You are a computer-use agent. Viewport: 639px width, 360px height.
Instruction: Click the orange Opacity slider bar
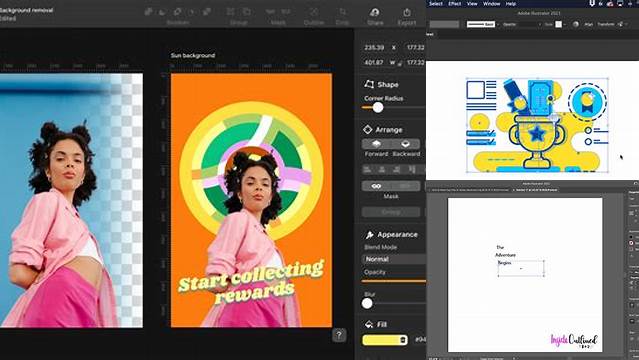[x=394, y=281]
